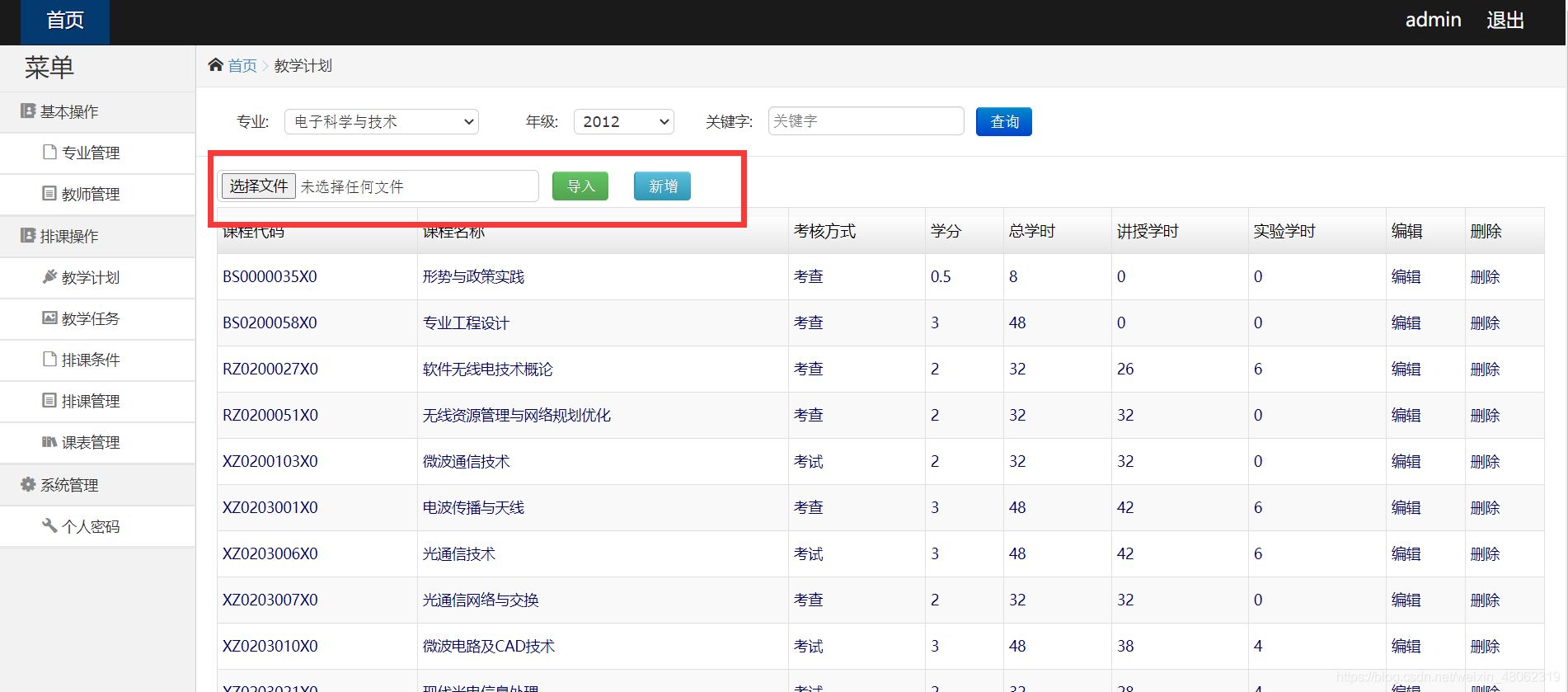The height and width of the screenshot is (692, 1568).
Task: Delete the 微波电路及CAD技术 course row
Action: click(x=1485, y=647)
